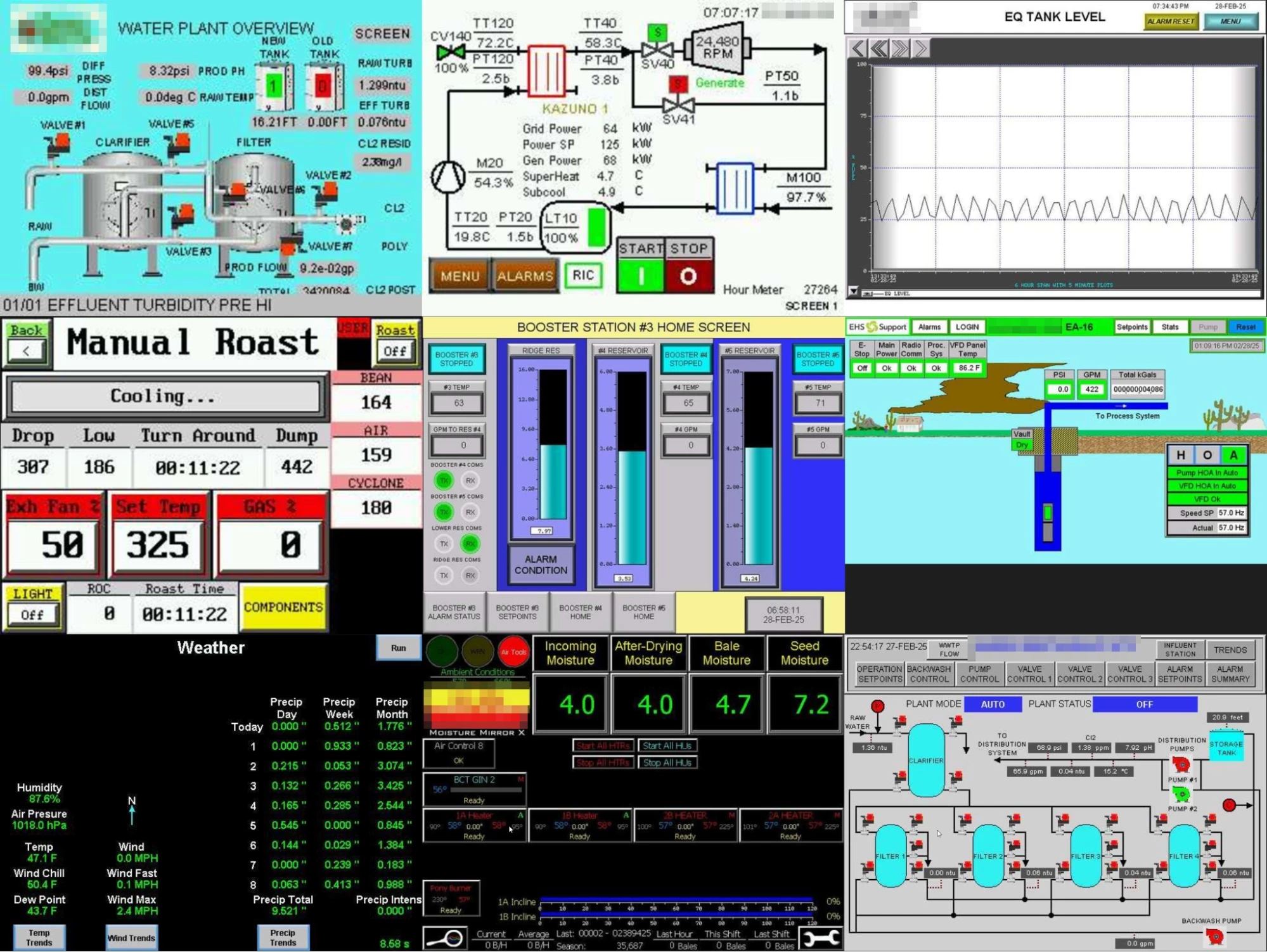1267x952 pixels.
Task: Expand the trend legend arrow at bottom-left
Action: (853, 292)
